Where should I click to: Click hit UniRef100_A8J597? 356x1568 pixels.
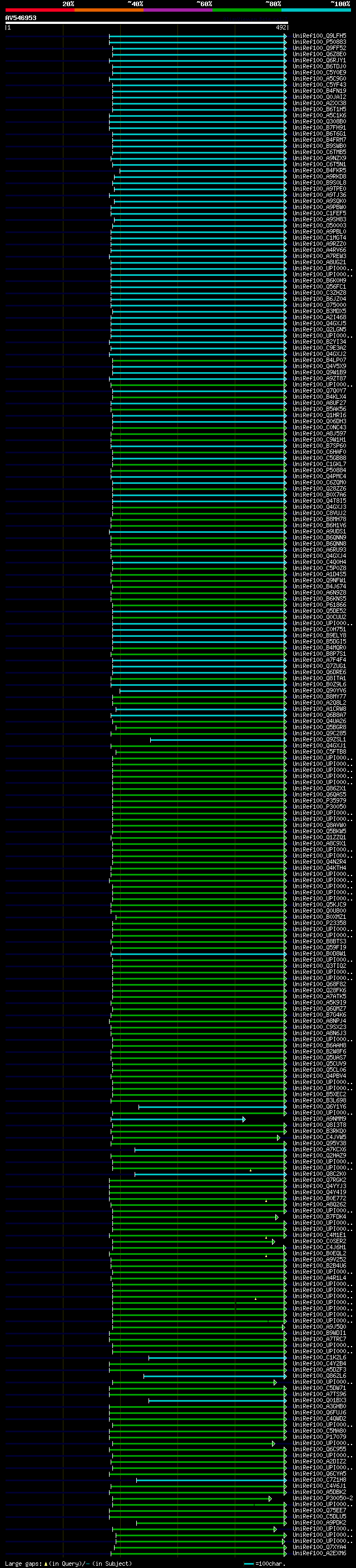[x=319, y=433]
